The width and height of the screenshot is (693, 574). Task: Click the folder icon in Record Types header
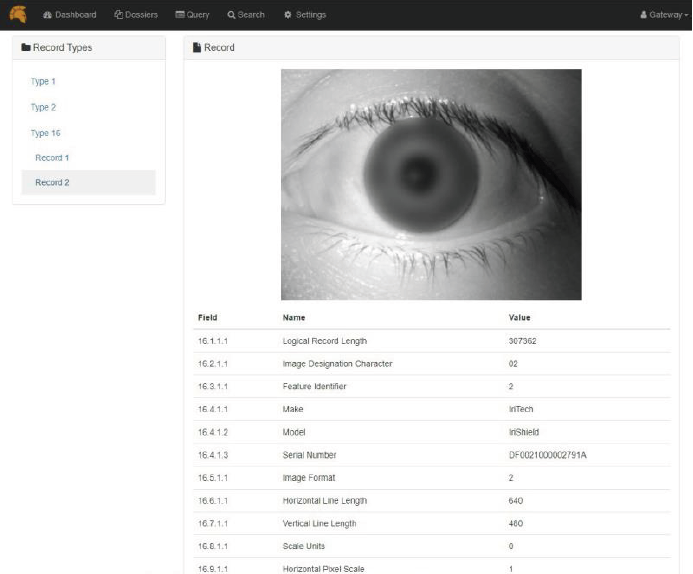click(26, 47)
